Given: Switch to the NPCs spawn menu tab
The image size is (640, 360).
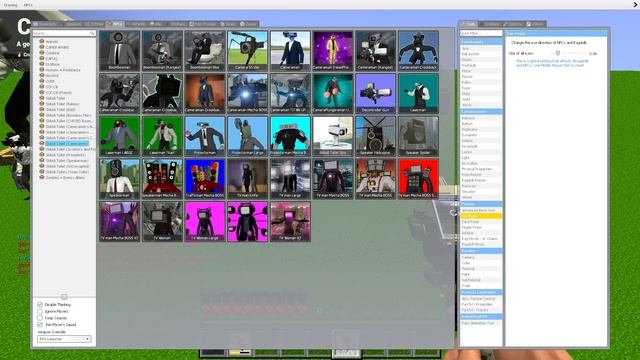Looking at the screenshot, I should click(x=115, y=24).
